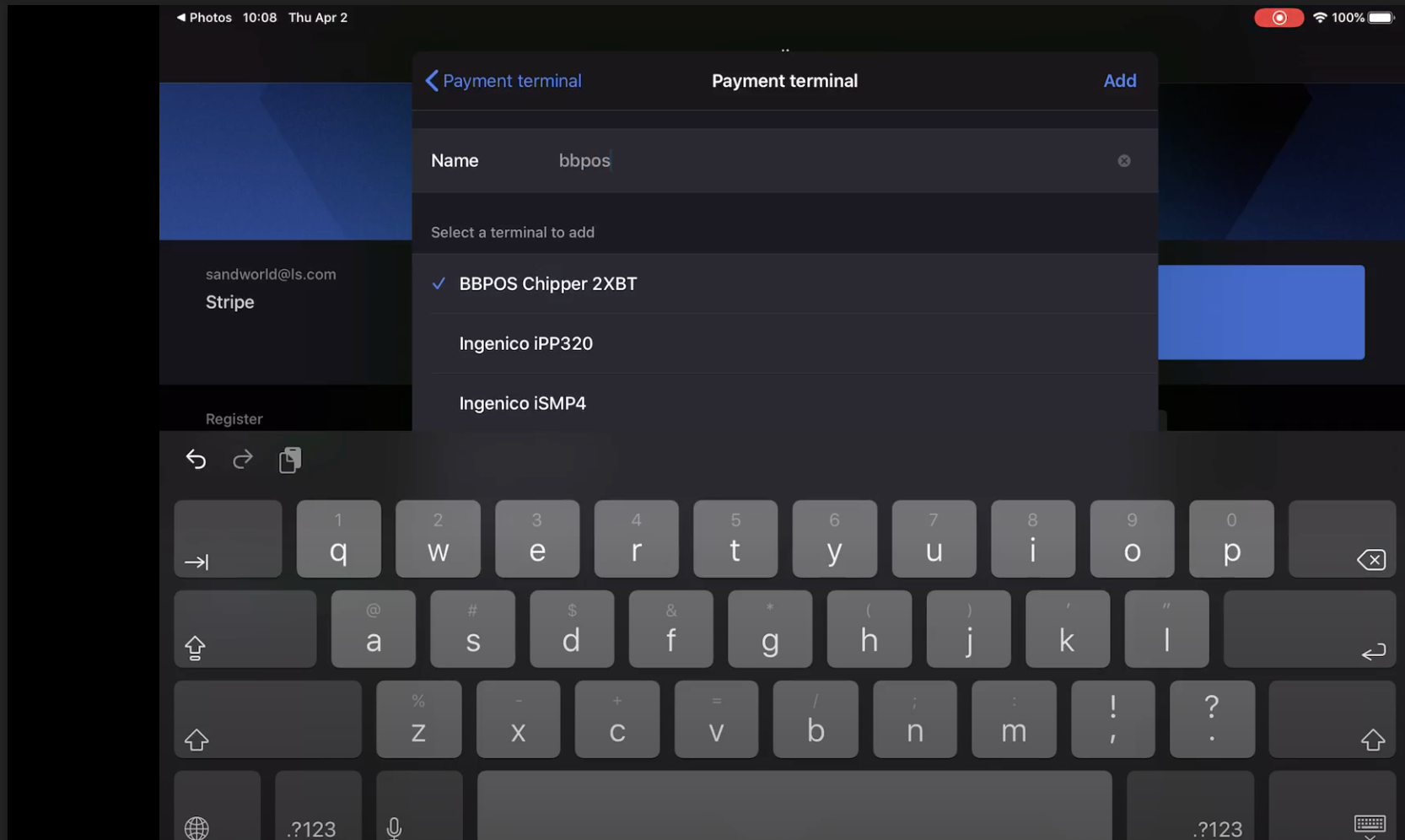
Task: Tap the m key
Action: (x=1014, y=719)
